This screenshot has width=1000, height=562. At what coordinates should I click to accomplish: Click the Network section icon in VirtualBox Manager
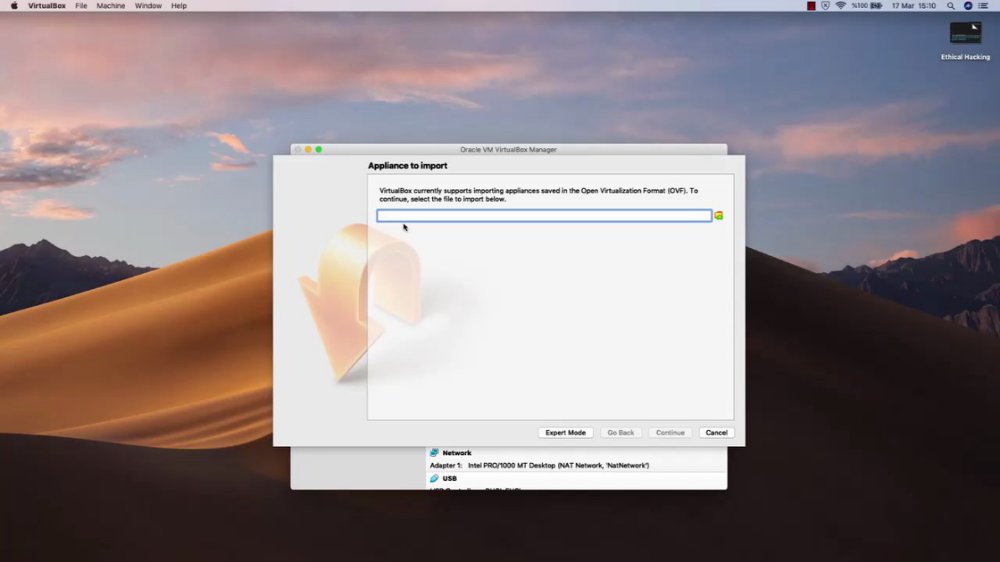click(x=434, y=453)
